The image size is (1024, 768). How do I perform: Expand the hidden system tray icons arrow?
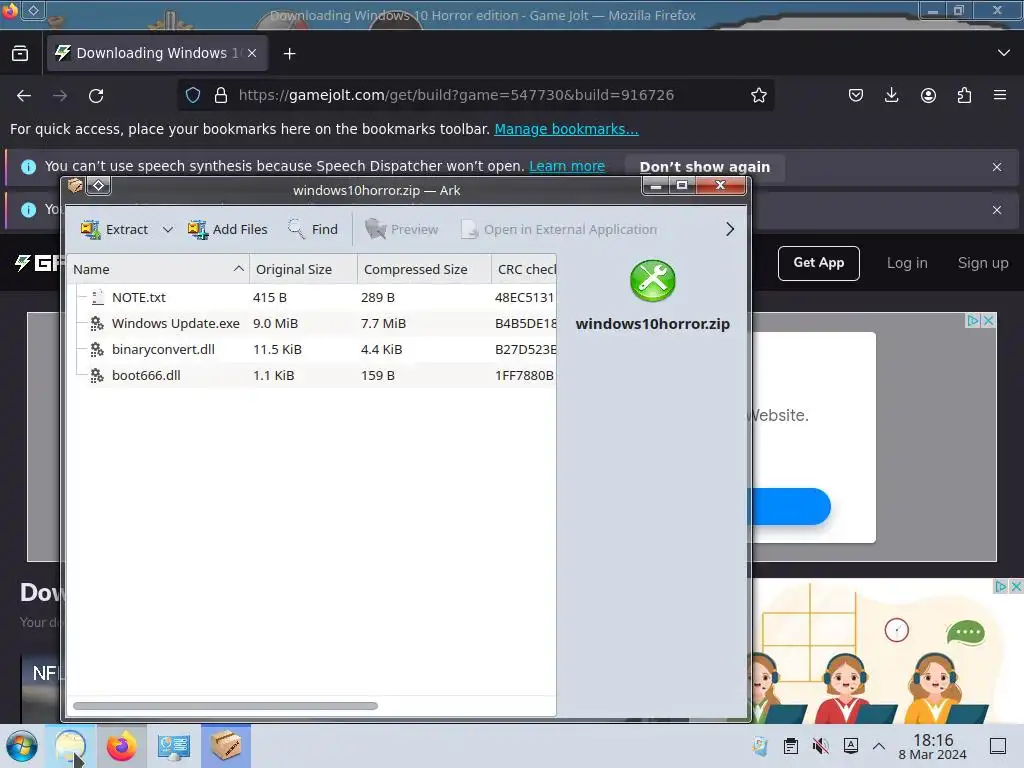[879, 746]
